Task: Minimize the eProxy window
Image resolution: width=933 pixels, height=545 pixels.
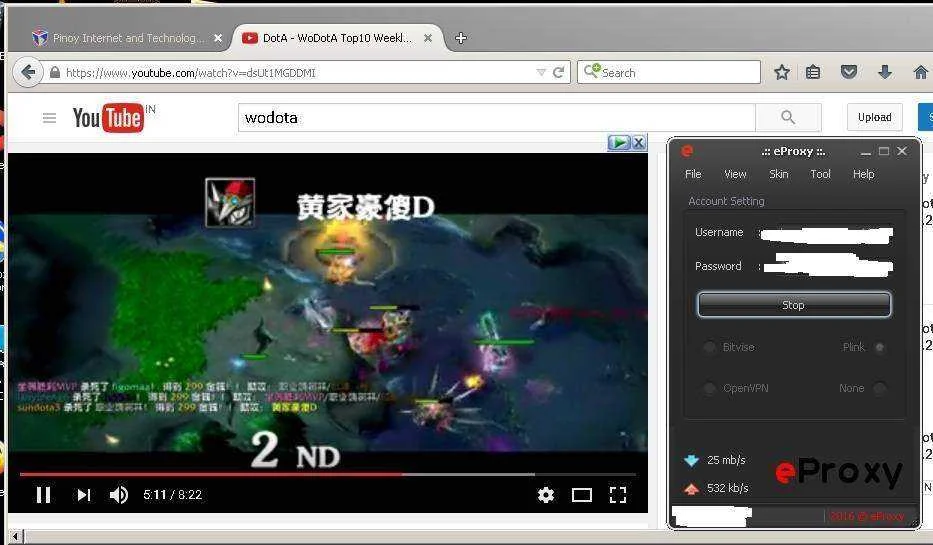Action: coord(866,152)
